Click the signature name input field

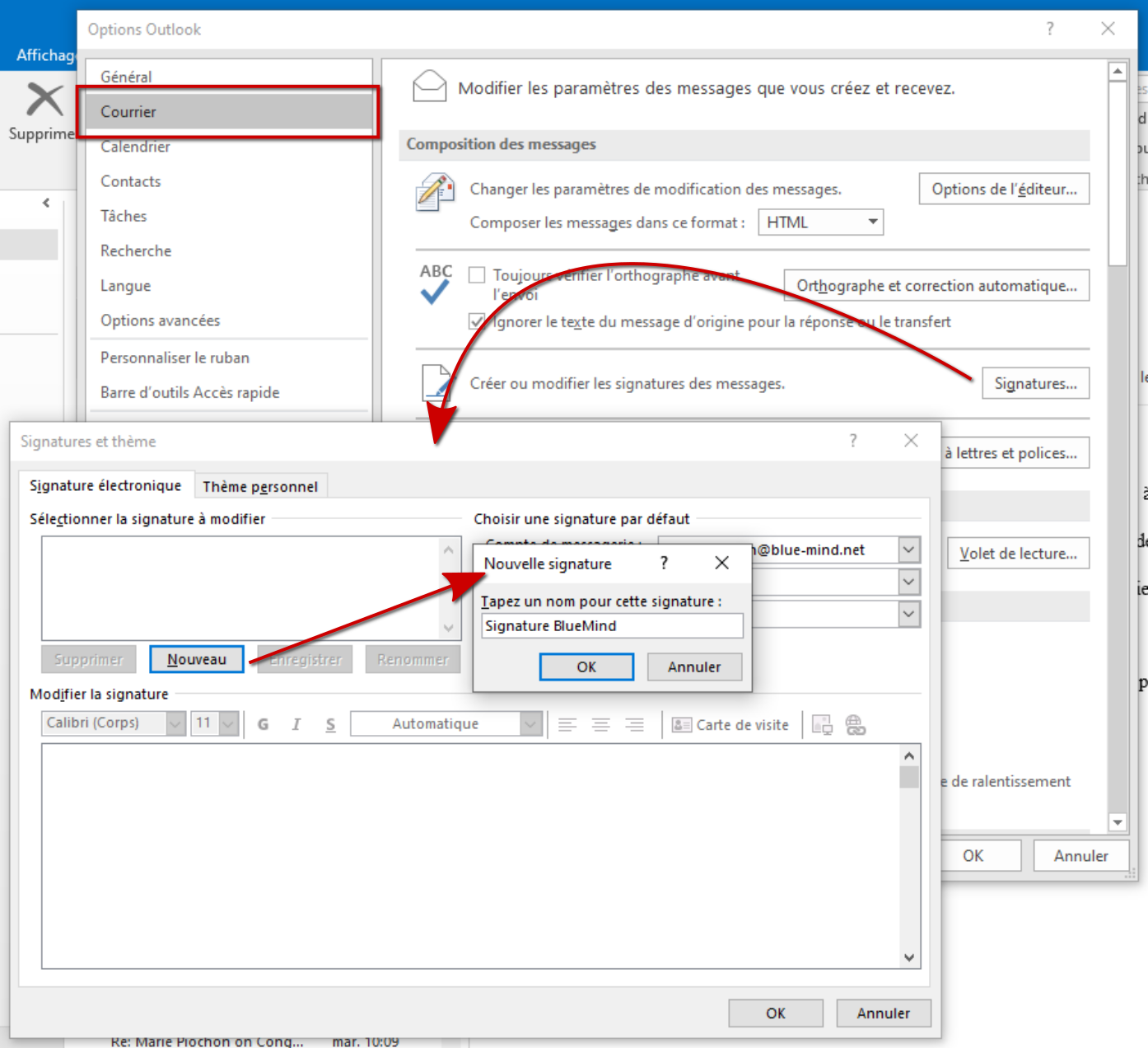coord(611,626)
